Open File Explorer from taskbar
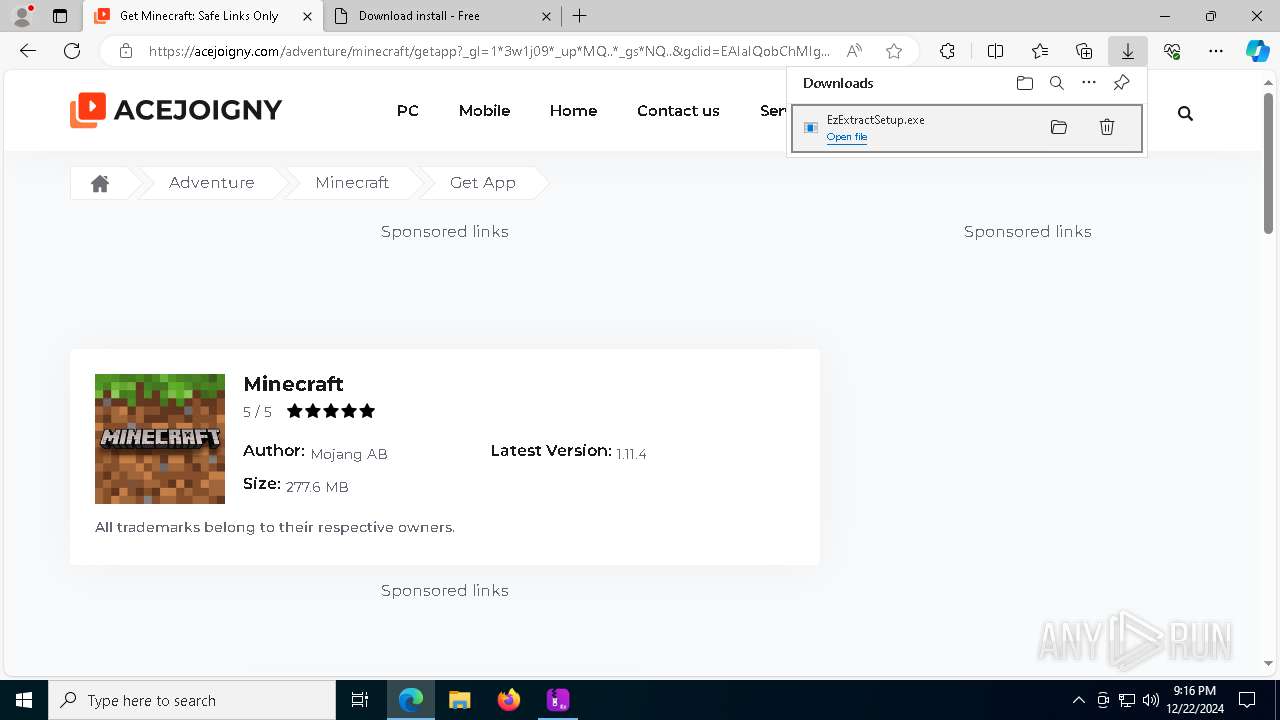The width and height of the screenshot is (1280, 720). [x=459, y=700]
